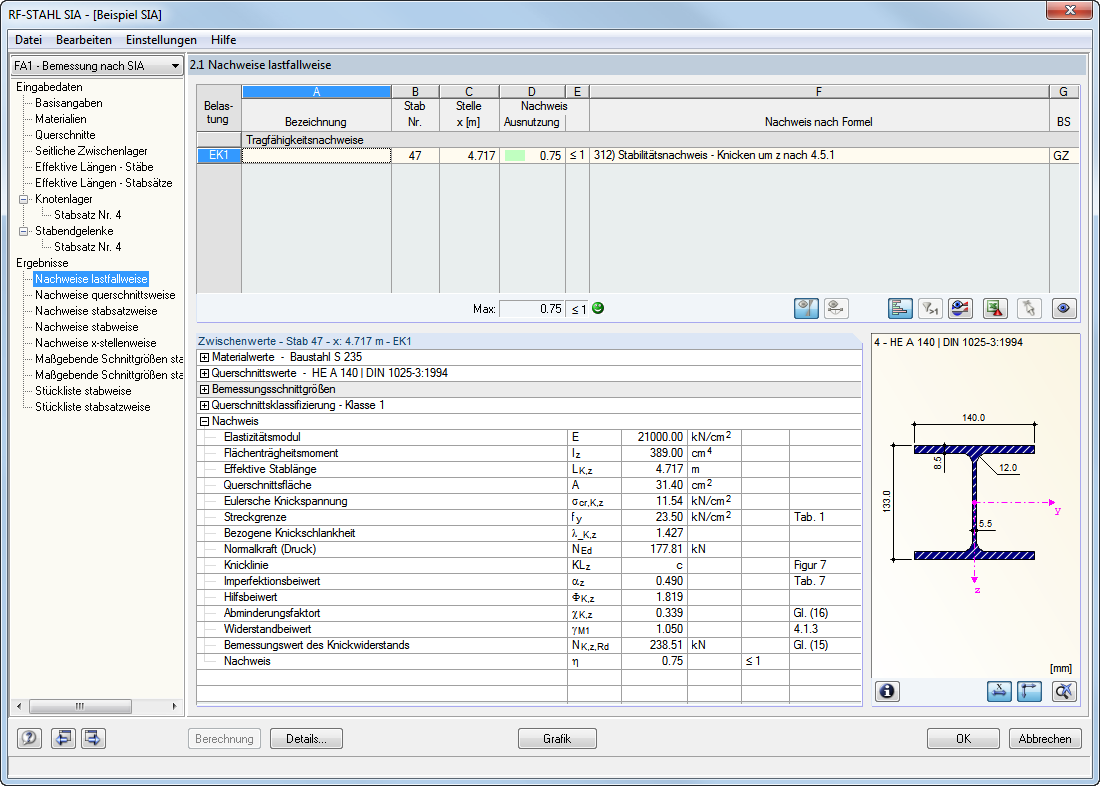The height and width of the screenshot is (786, 1100).
Task: Select Stabsatz Nr. 4 under Stabendgelenke
Action: click(x=88, y=247)
